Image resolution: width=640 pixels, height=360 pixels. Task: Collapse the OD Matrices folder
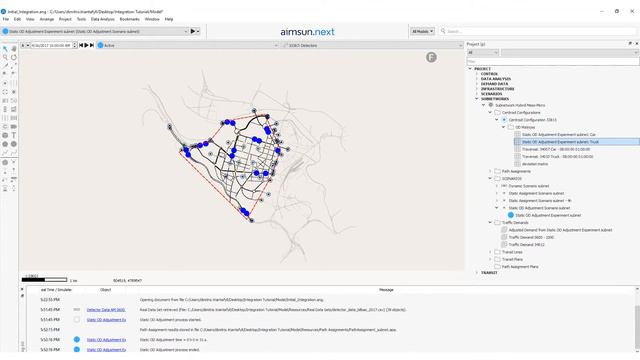click(x=503, y=127)
